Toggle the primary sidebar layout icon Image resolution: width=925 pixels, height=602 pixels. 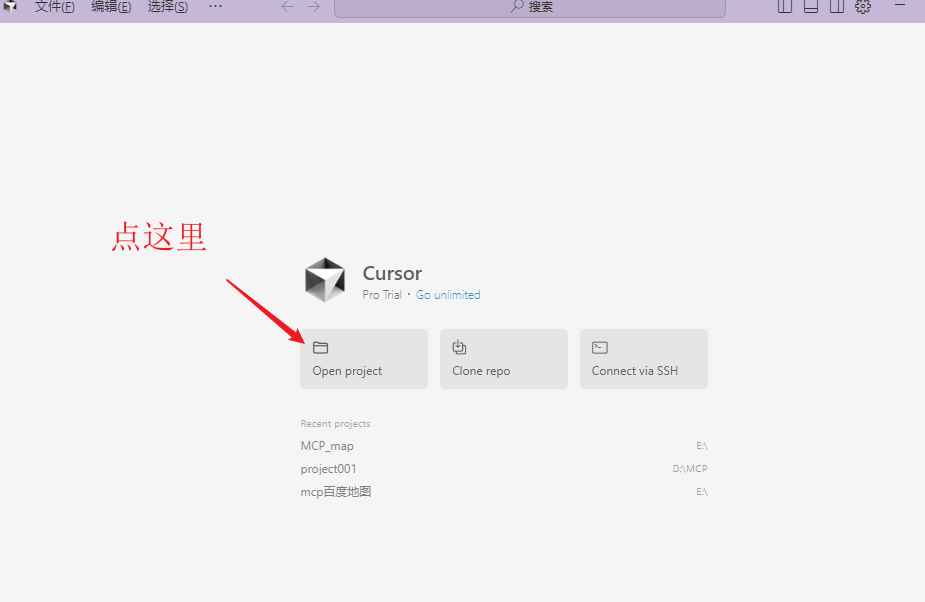(785, 6)
